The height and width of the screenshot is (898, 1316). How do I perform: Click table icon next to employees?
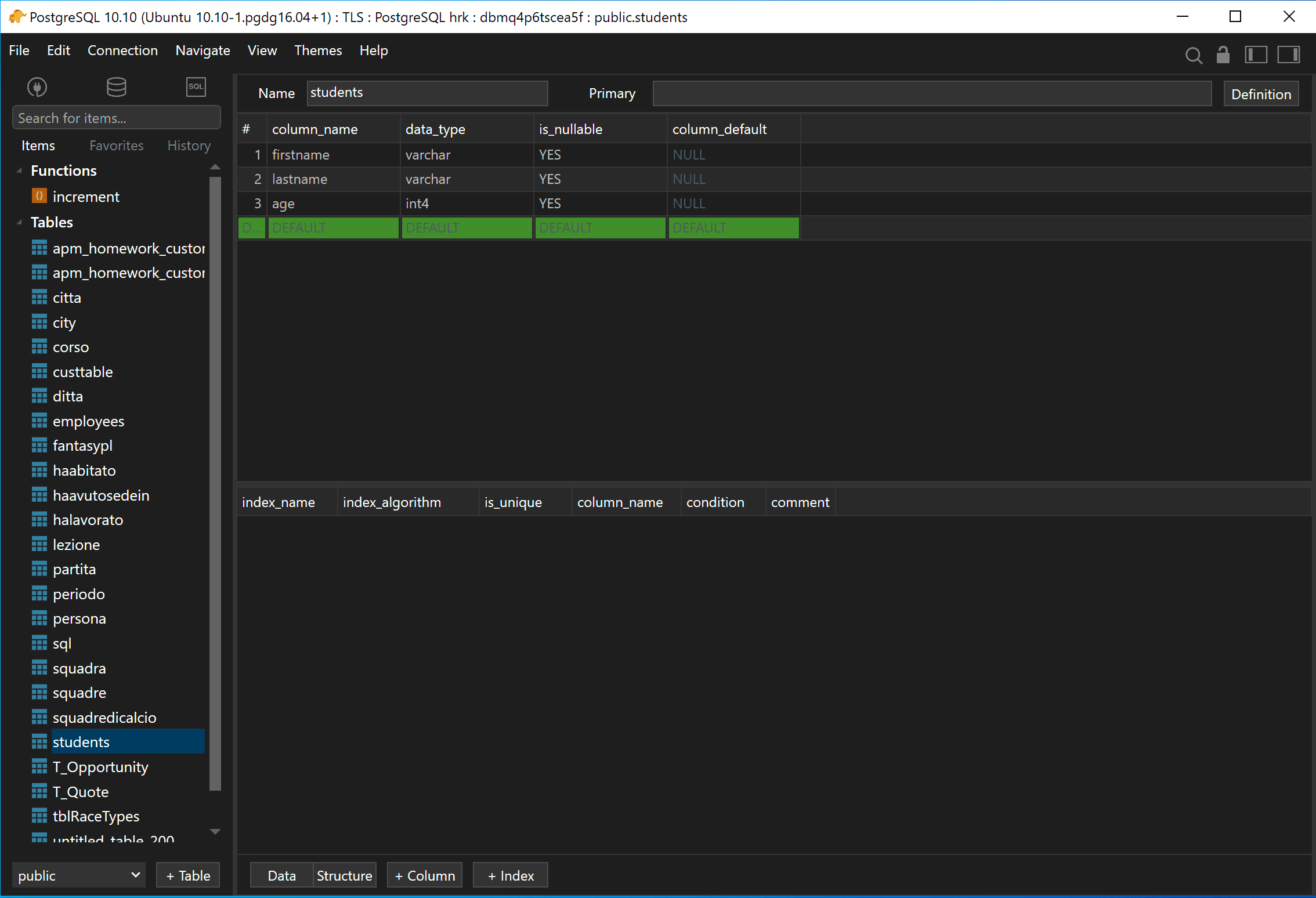(x=39, y=421)
